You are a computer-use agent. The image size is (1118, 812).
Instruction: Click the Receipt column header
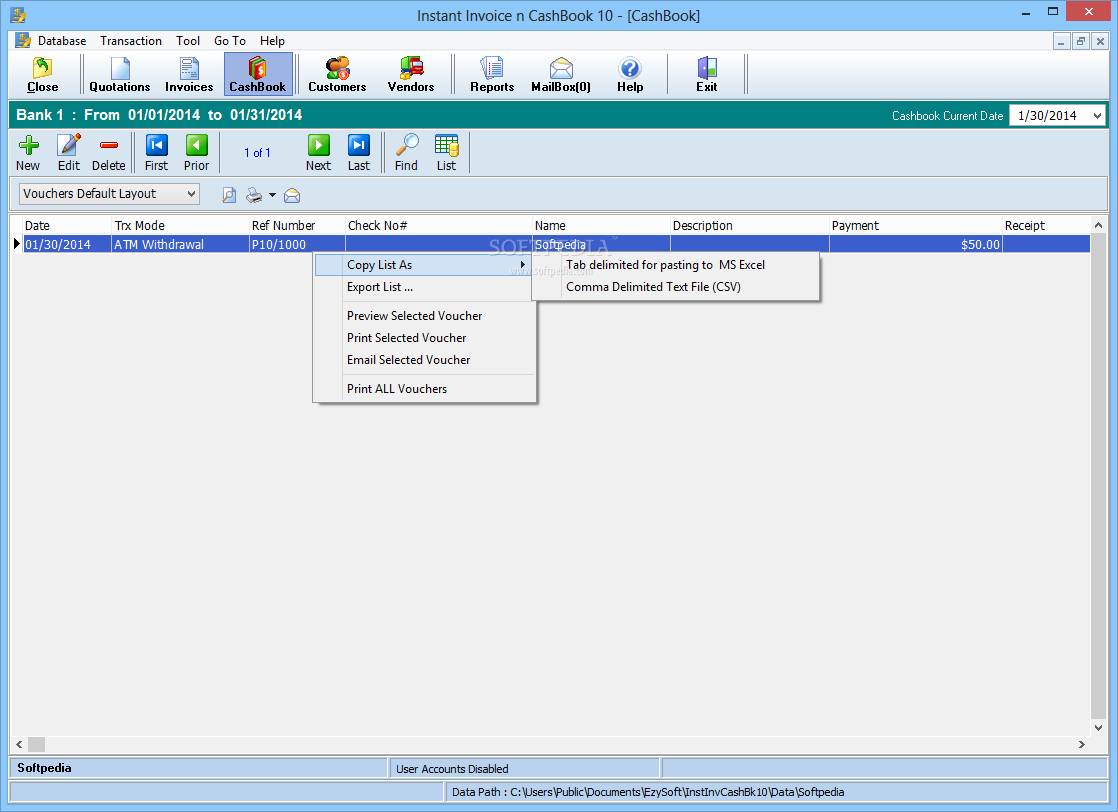click(1046, 225)
